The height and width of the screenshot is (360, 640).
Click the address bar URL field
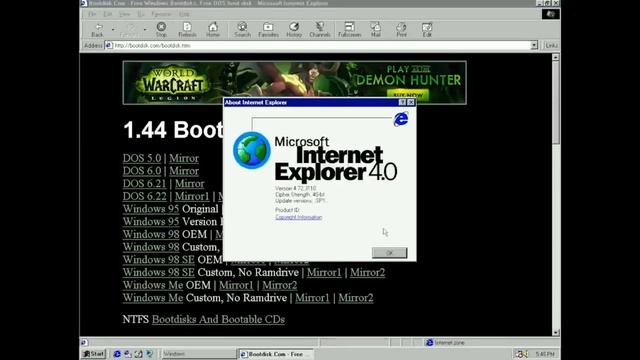(x=322, y=45)
